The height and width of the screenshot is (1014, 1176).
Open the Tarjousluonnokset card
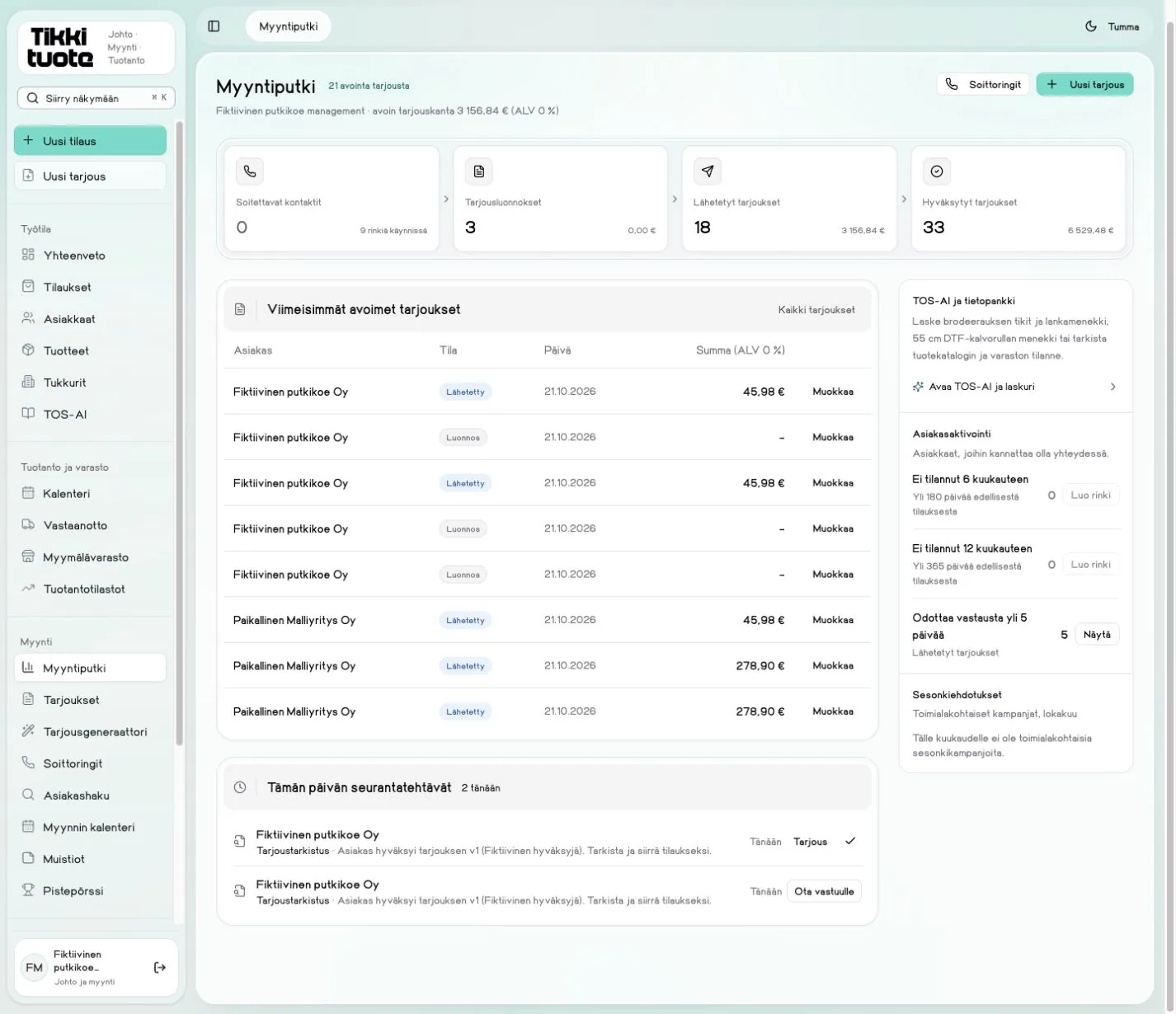(x=561, y=199)
